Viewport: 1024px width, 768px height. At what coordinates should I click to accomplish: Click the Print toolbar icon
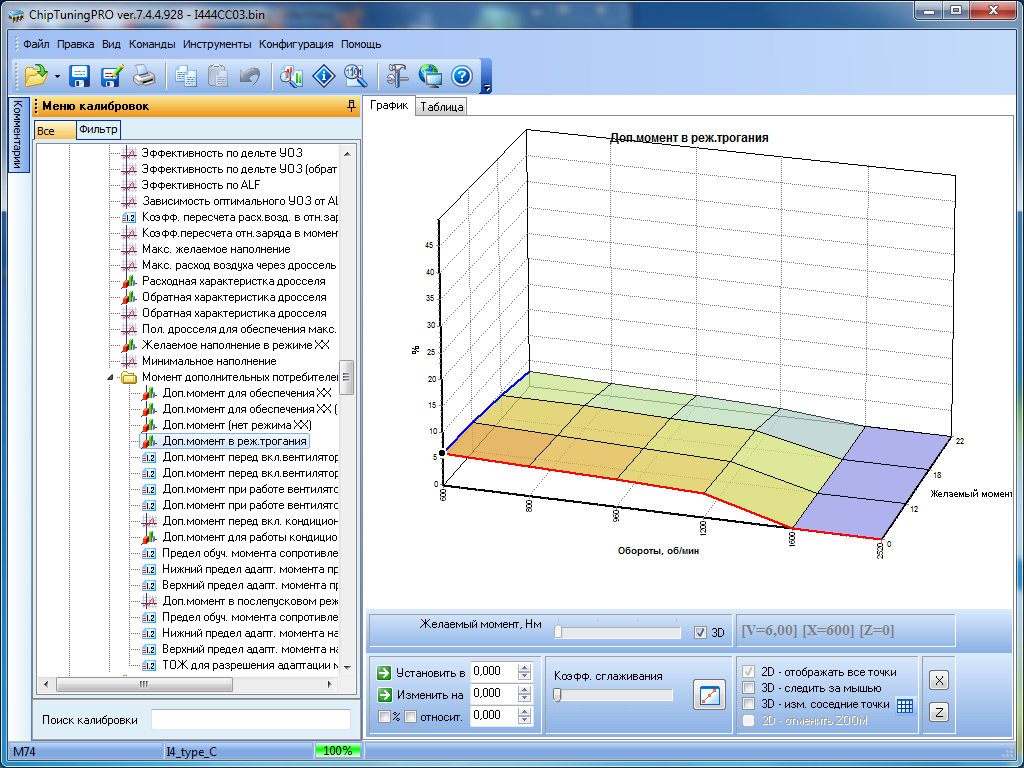click(143, 75)
